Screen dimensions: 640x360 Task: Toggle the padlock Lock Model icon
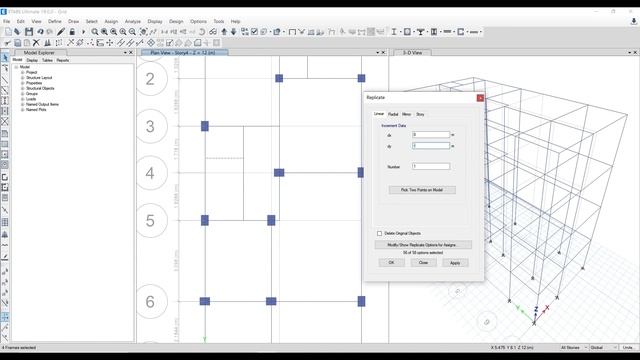click(x=72, y=32)
